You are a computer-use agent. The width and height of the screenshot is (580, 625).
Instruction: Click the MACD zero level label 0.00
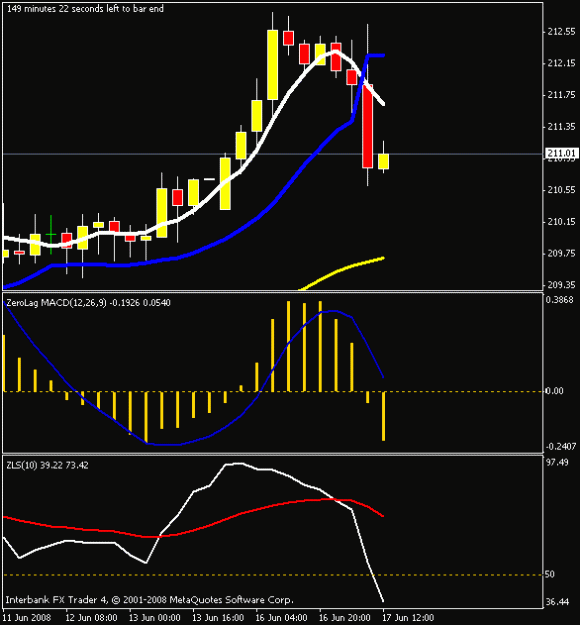coord(554,391)
